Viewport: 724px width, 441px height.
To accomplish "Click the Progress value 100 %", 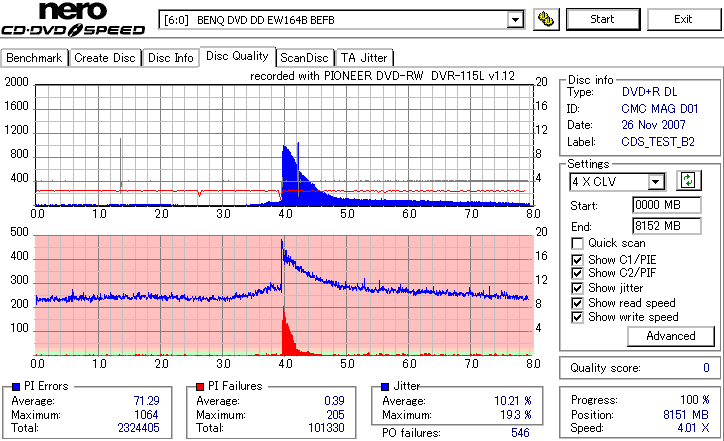I will click(x=695, y=400).
